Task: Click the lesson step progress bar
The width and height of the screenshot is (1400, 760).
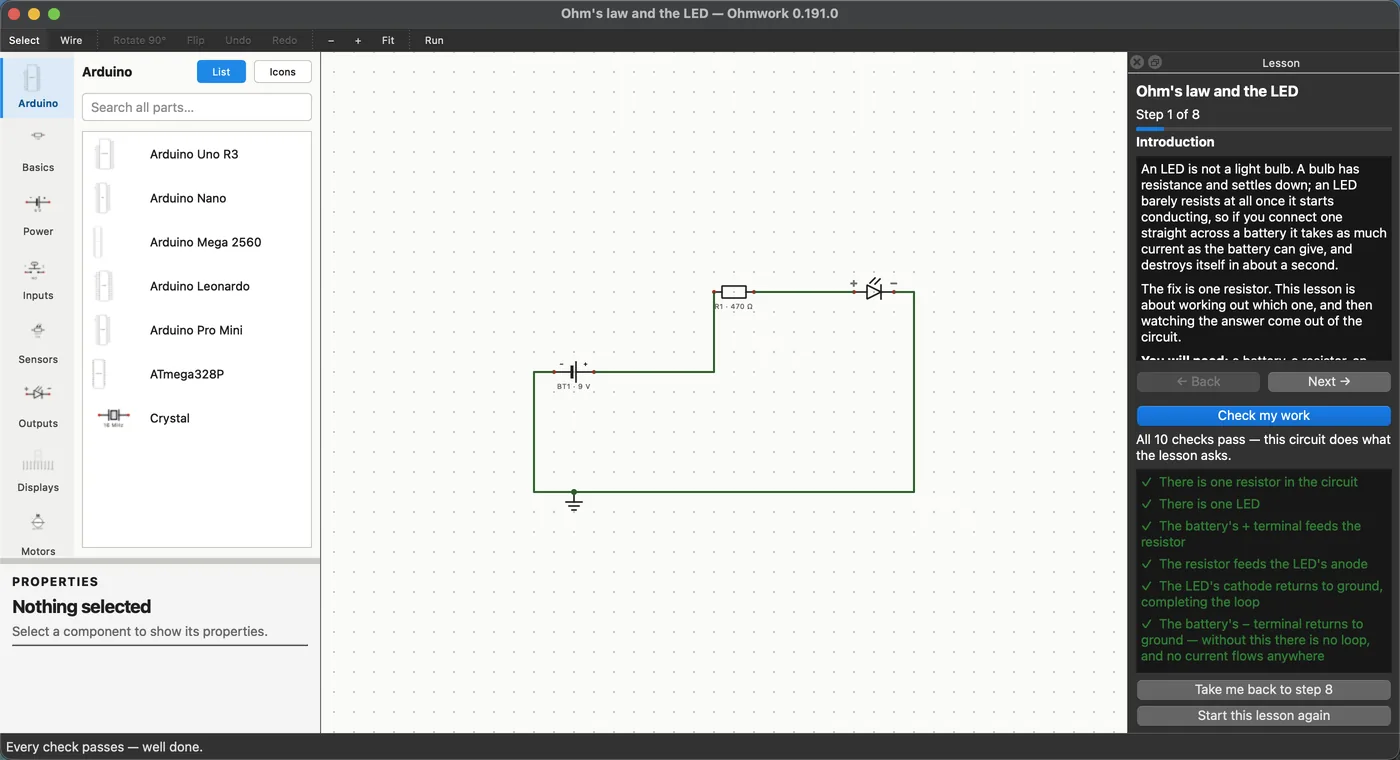Action: tap(1264, 129)
